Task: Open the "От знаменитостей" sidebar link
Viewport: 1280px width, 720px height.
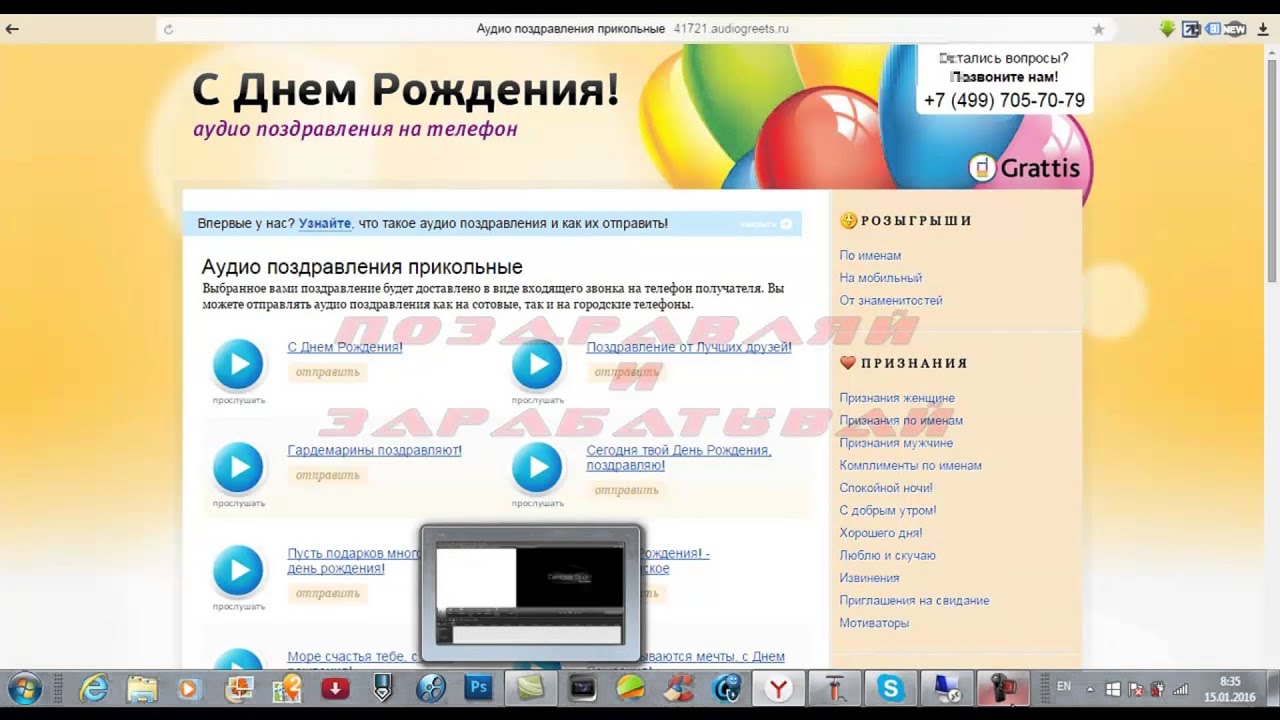Action: [x=891, y=300]
